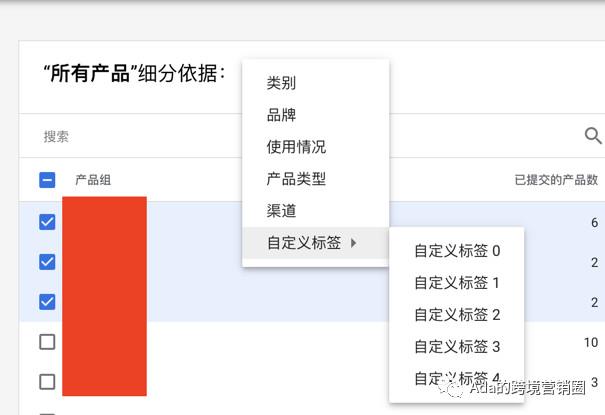Uncheck the checked checkbox in the upper row showing 2
Image resolution: width=605 pixels, height=415 pixels.
[x=47, y=262]
